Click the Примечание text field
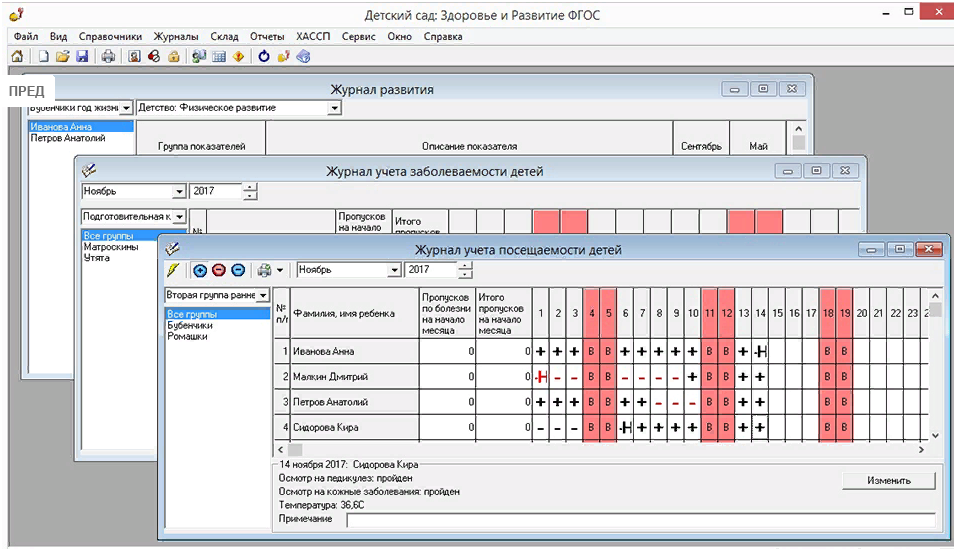 (x=640, y=519)
